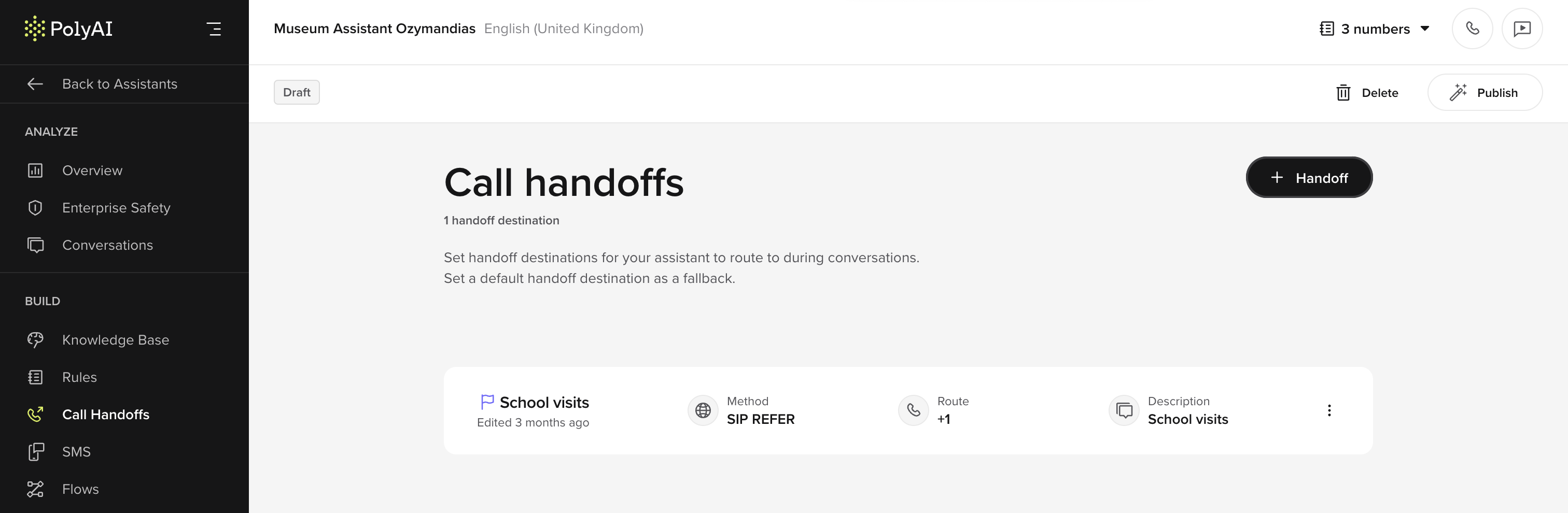Open the chat preview icon in header

[1521, 28]
